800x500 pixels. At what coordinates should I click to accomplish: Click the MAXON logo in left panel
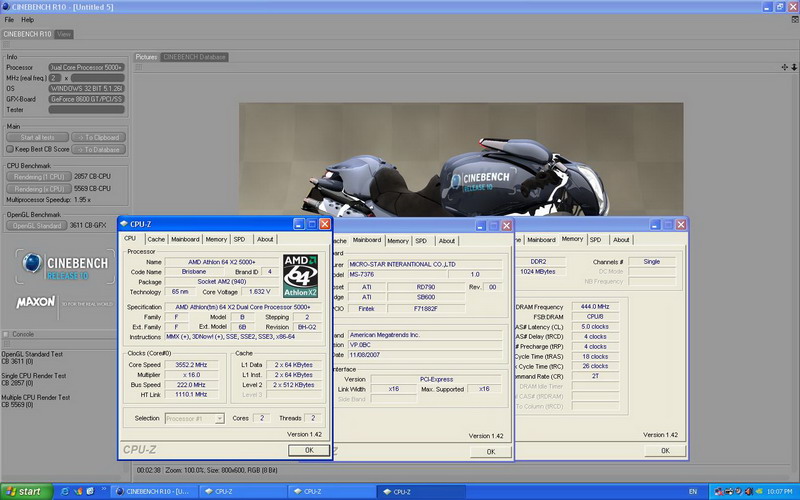tap(35, 302)
